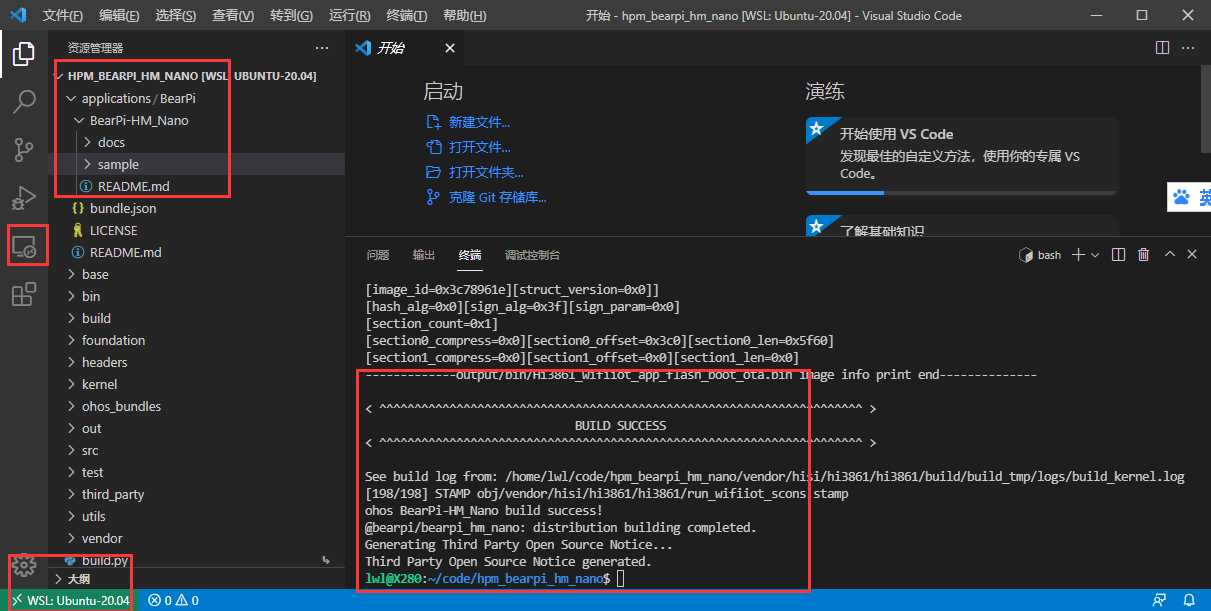Open the notifications bell in status bar

(x=1189, y=600)
